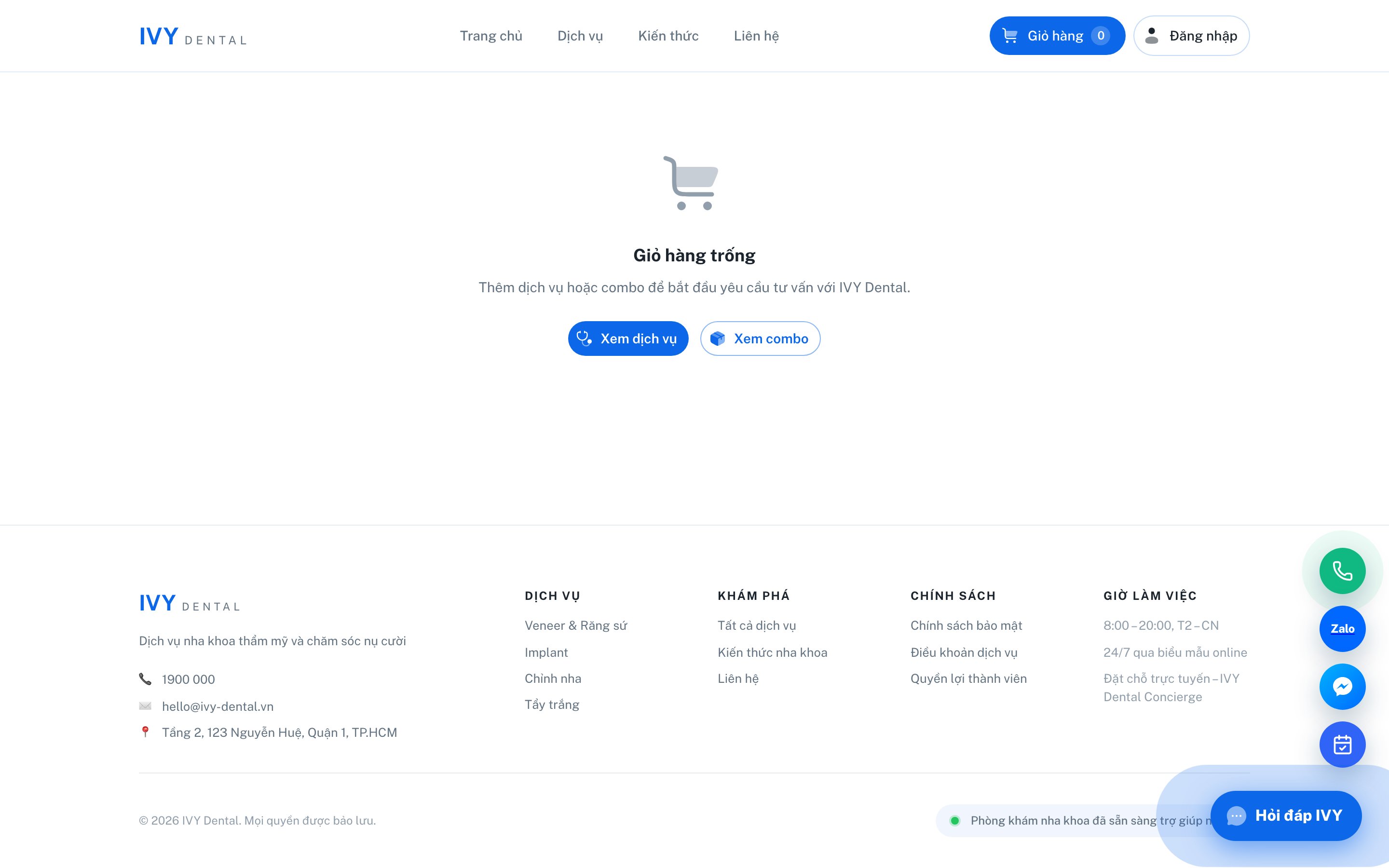
Task: Open the Chỉnh nha footer link
Action: click(x=553, y=678)
